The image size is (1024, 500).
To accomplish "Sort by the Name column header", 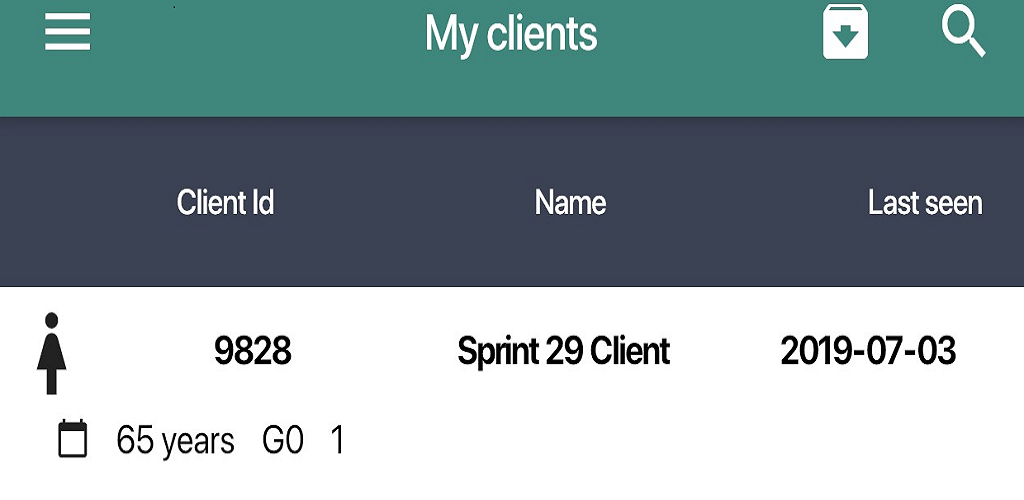I will coord(570,202).
